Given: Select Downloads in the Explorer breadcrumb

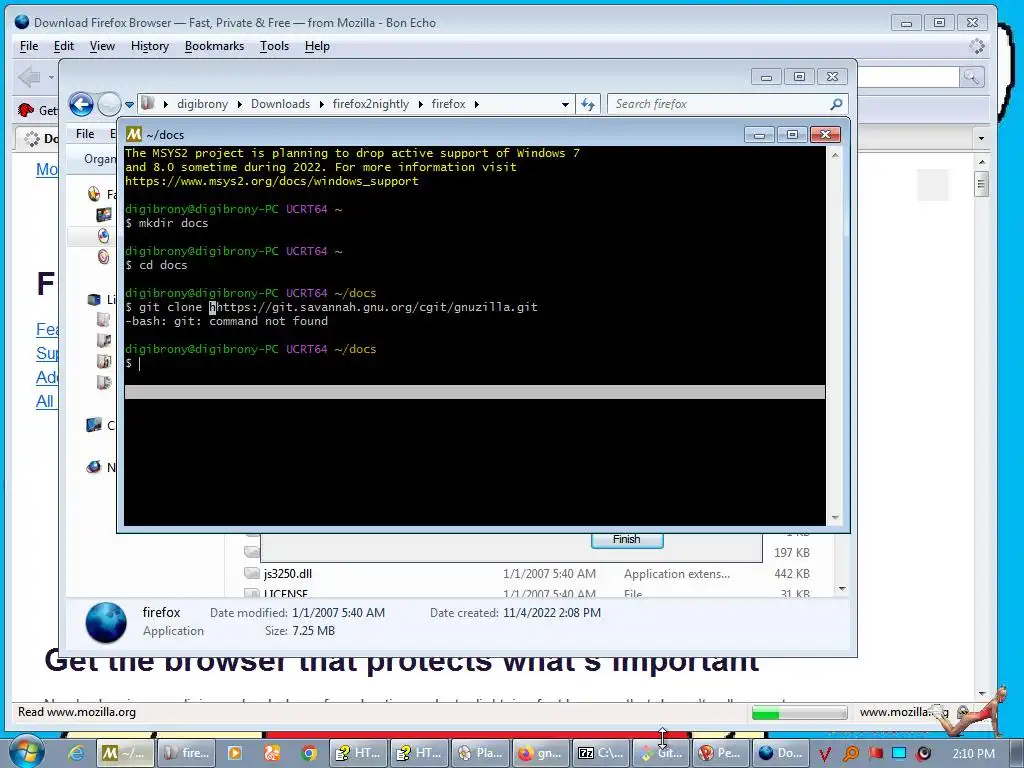Looking at the screenshot, I should tap(280, 104).
